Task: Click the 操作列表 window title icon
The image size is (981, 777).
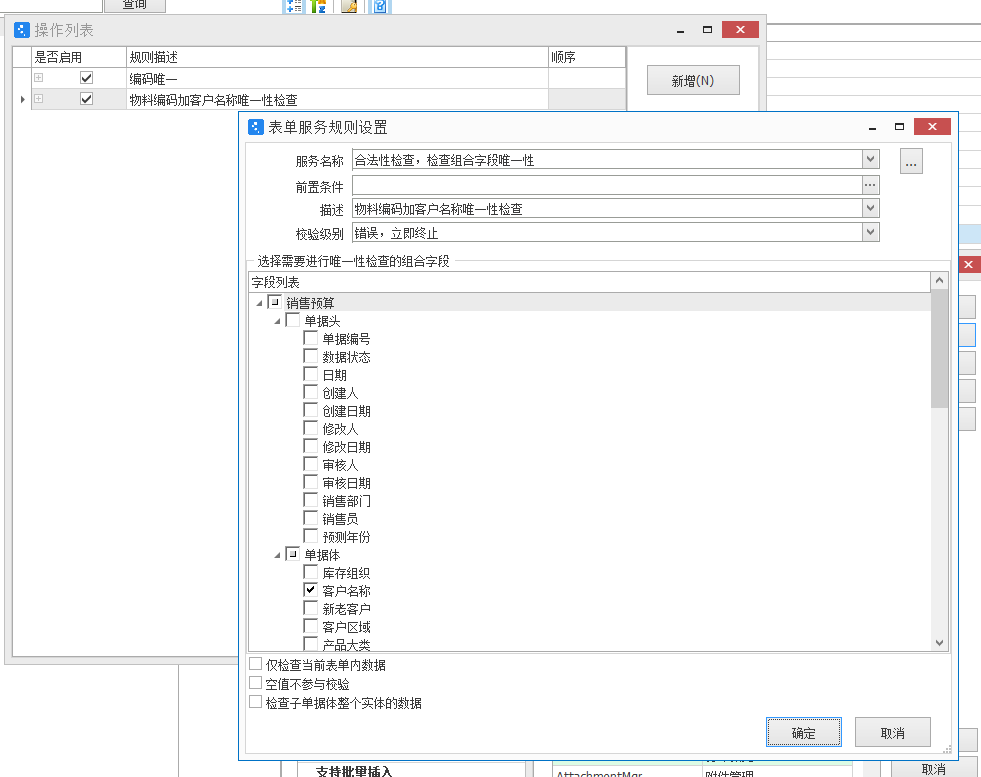Action: pyautogui.click(x=21, y=30)
